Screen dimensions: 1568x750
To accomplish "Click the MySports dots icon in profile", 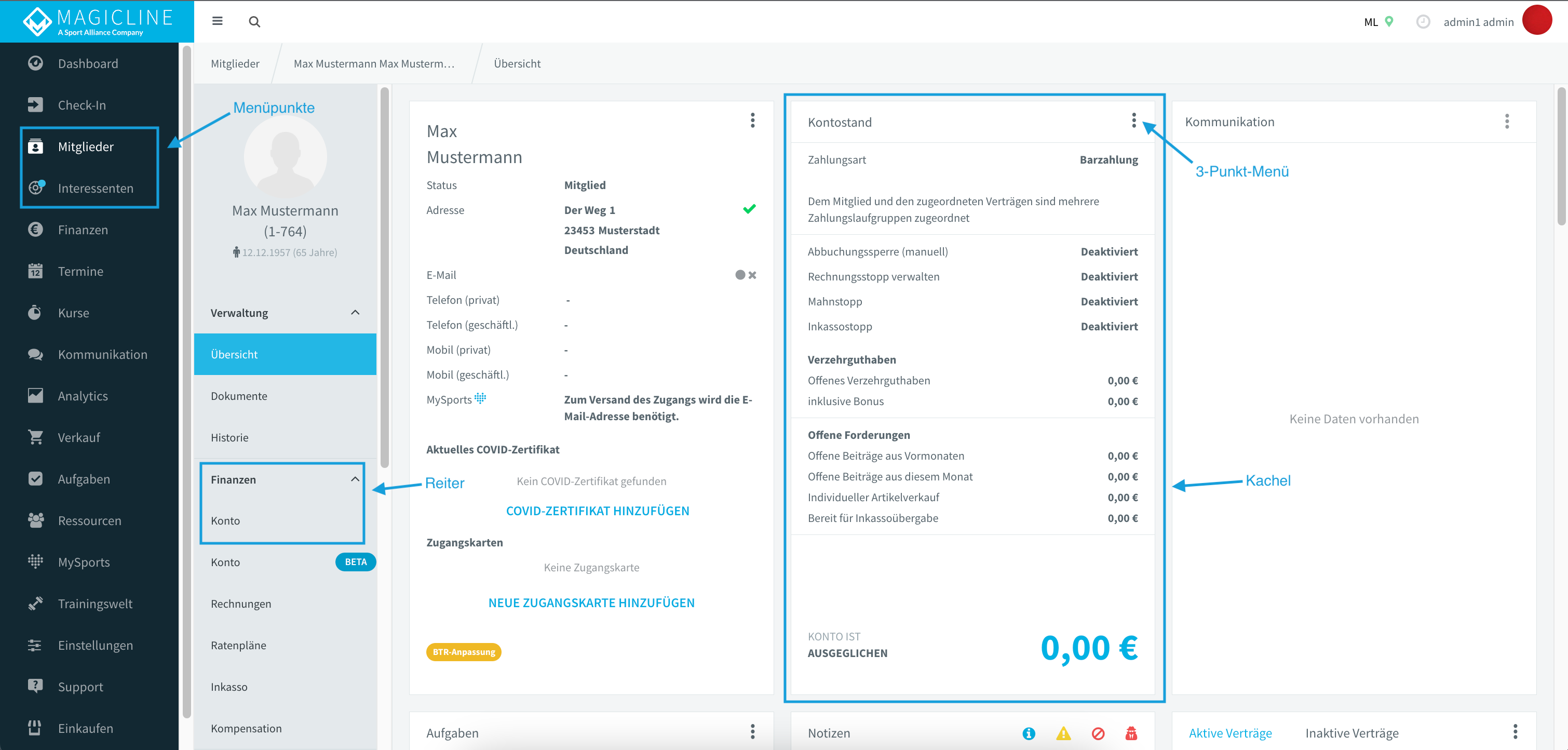I will pyautogui.click(x=480, y=398).
